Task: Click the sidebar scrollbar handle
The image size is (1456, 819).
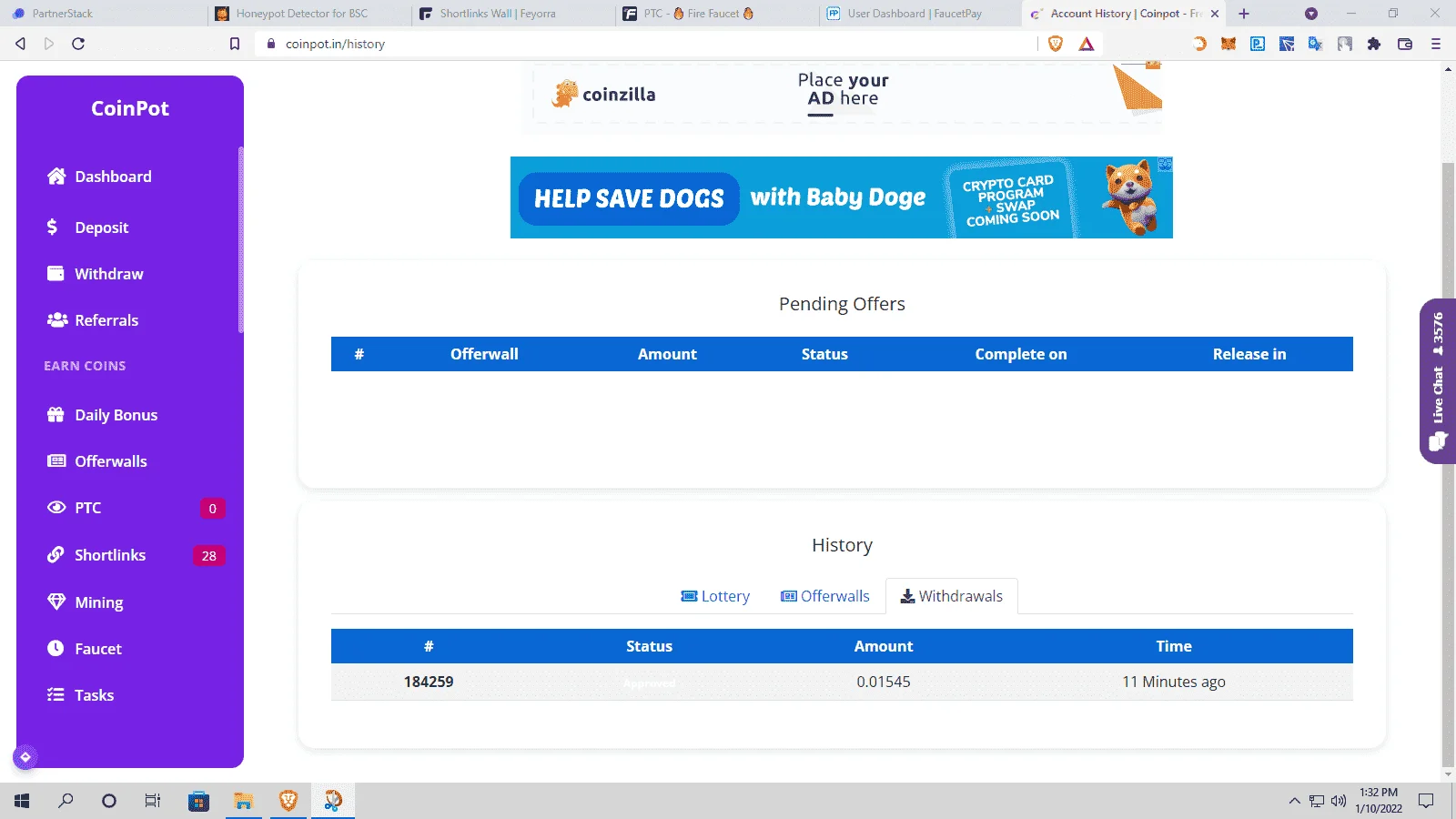Action: 241,239
